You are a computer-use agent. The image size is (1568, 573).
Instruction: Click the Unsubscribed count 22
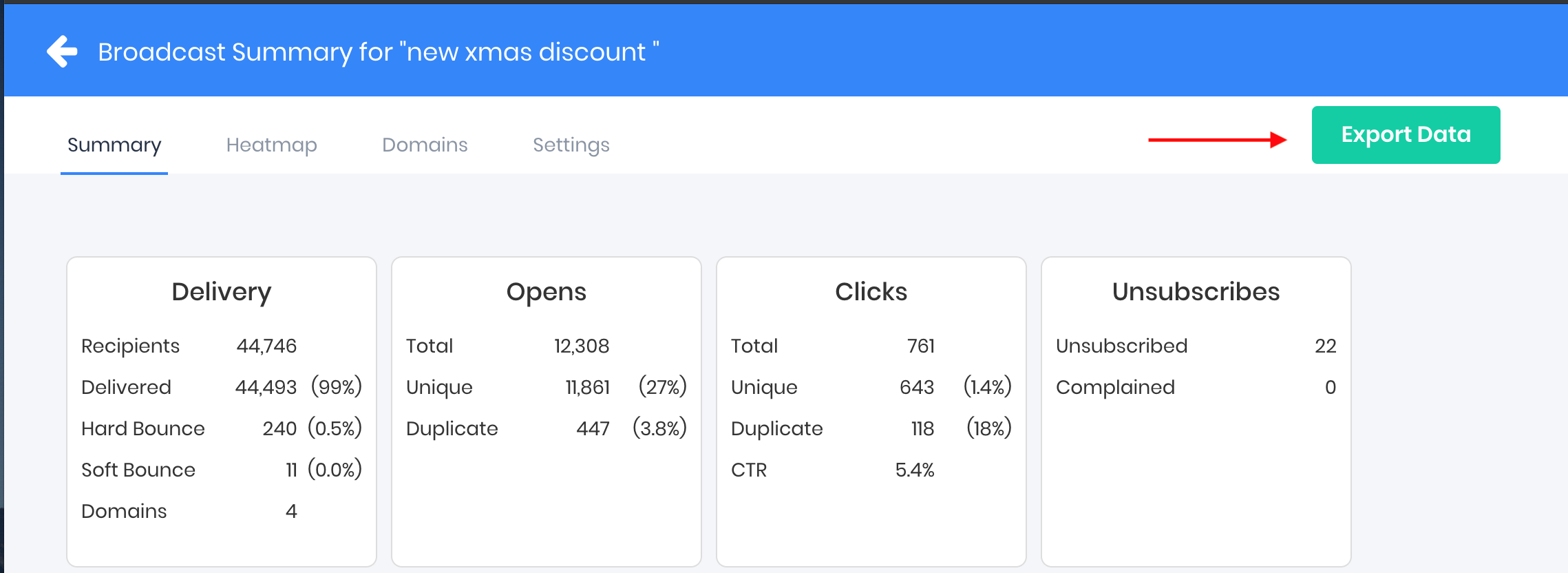(1325, 346)
